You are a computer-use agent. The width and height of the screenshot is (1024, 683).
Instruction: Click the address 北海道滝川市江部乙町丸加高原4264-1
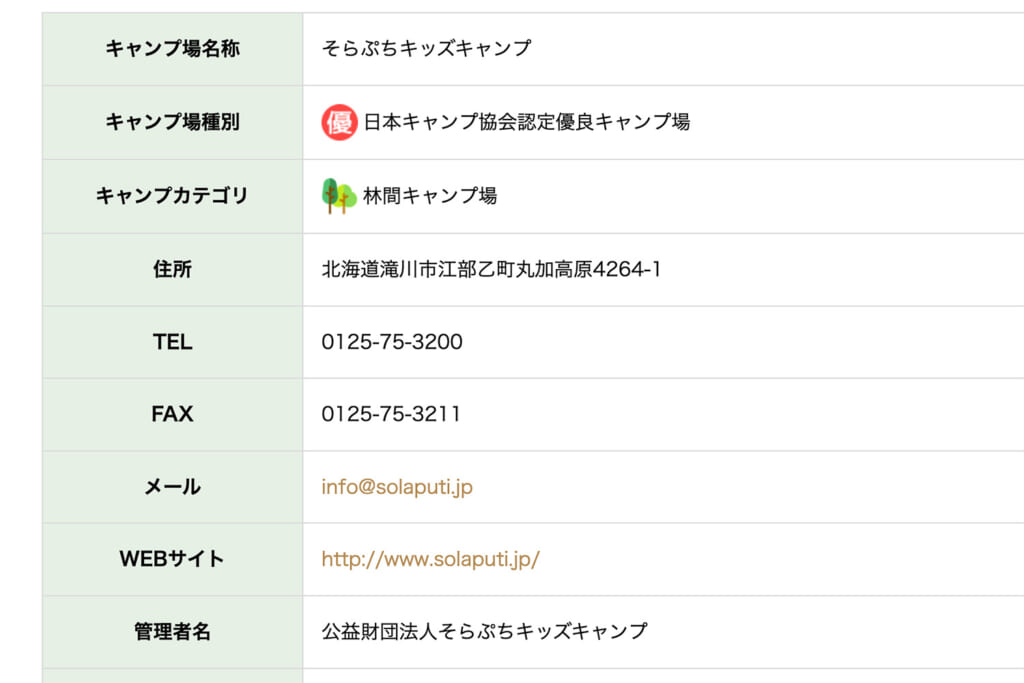tap(491, 270)
